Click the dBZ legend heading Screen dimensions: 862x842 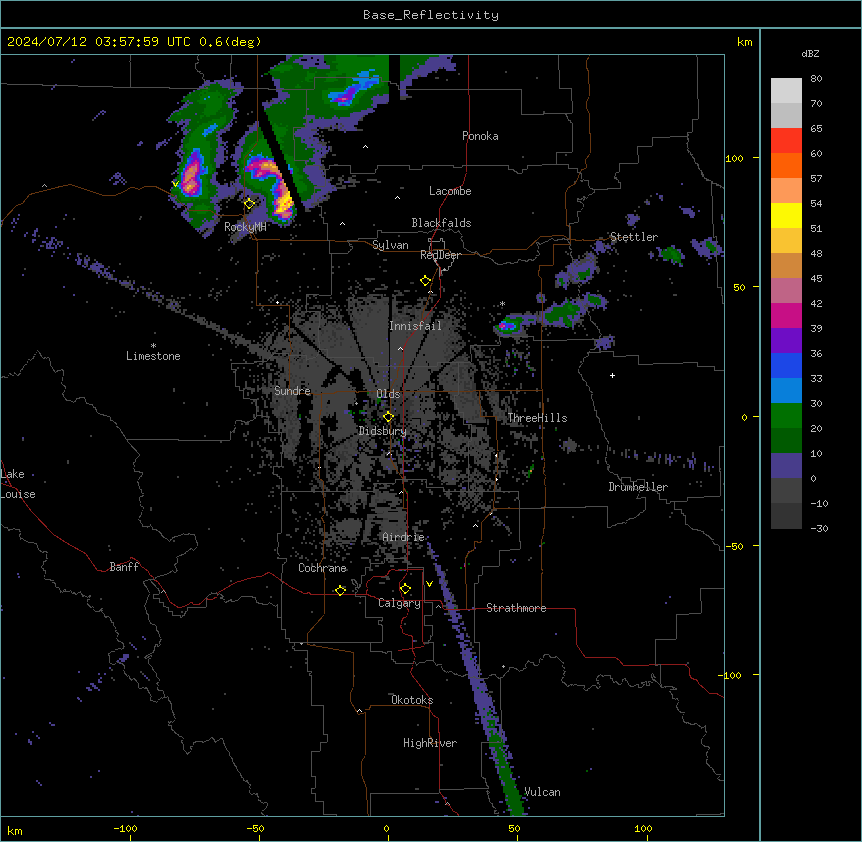[810, 53]
